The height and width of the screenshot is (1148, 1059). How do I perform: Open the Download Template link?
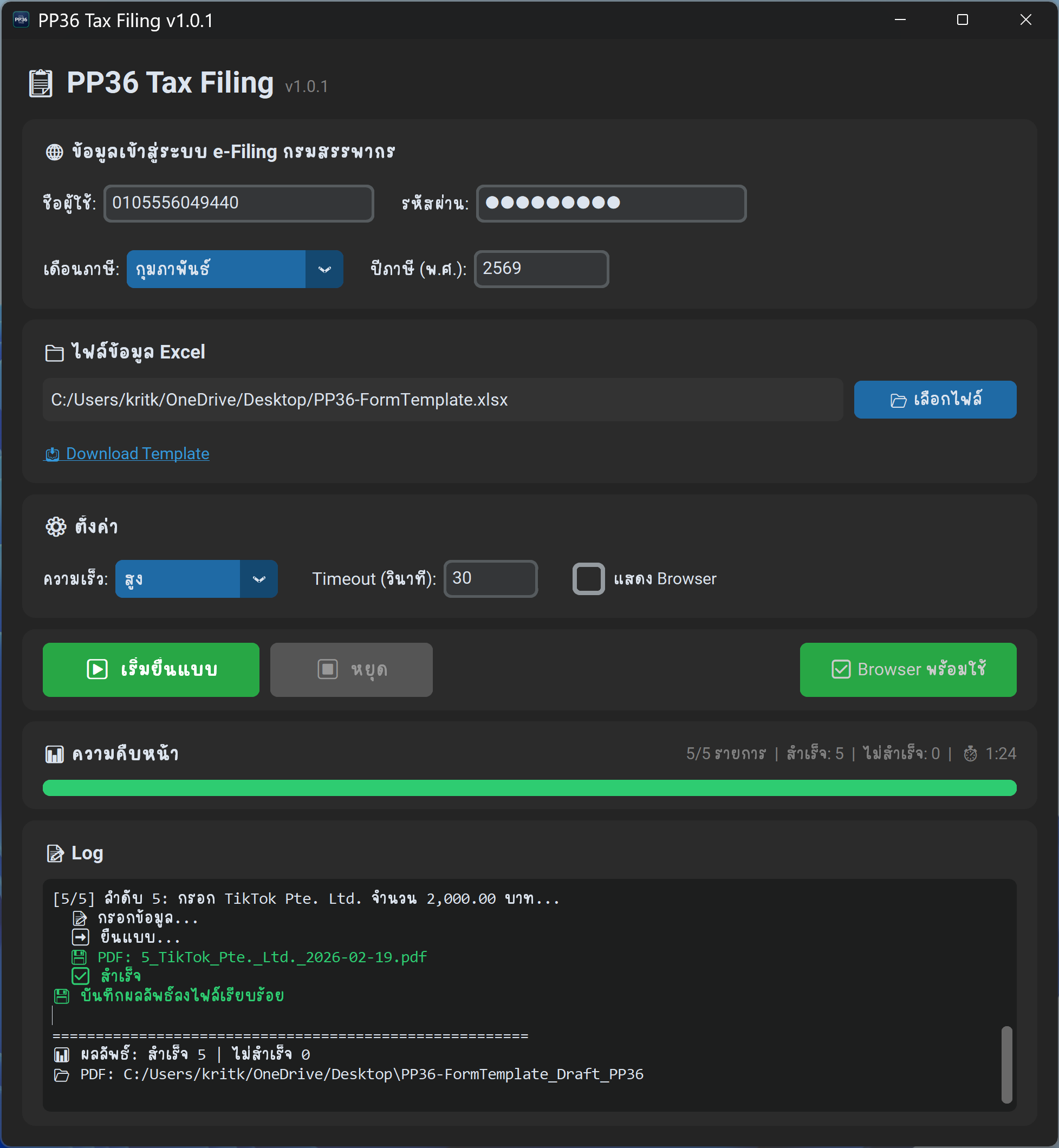coord(138,454)
